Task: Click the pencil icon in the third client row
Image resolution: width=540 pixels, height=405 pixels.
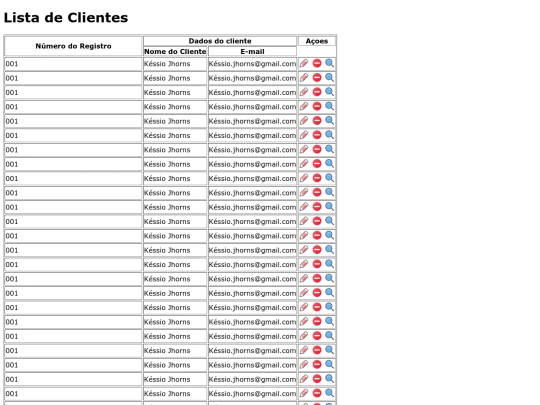Action: pyautogui.click(x=304, y=92)
